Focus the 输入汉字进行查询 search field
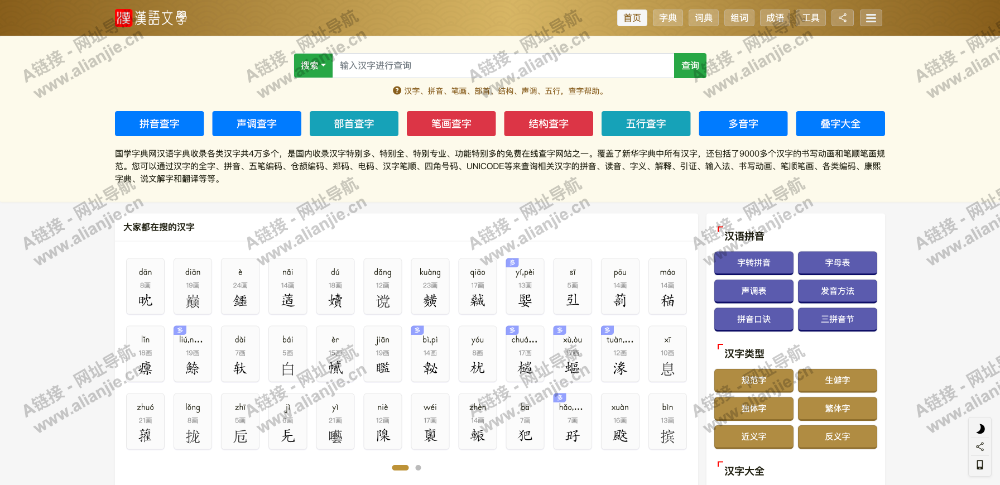Viewport: 1000px width, 485px height. pos(503,66)
